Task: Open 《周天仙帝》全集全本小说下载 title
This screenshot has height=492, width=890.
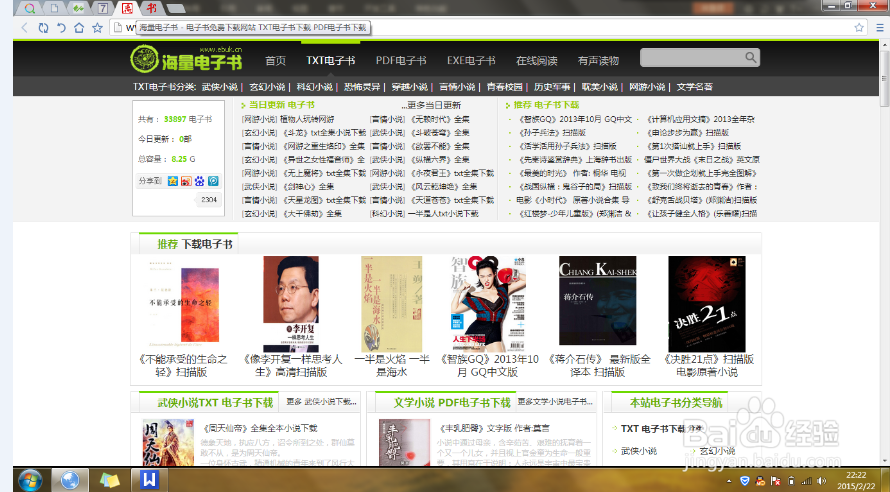Action: (260, 428)
